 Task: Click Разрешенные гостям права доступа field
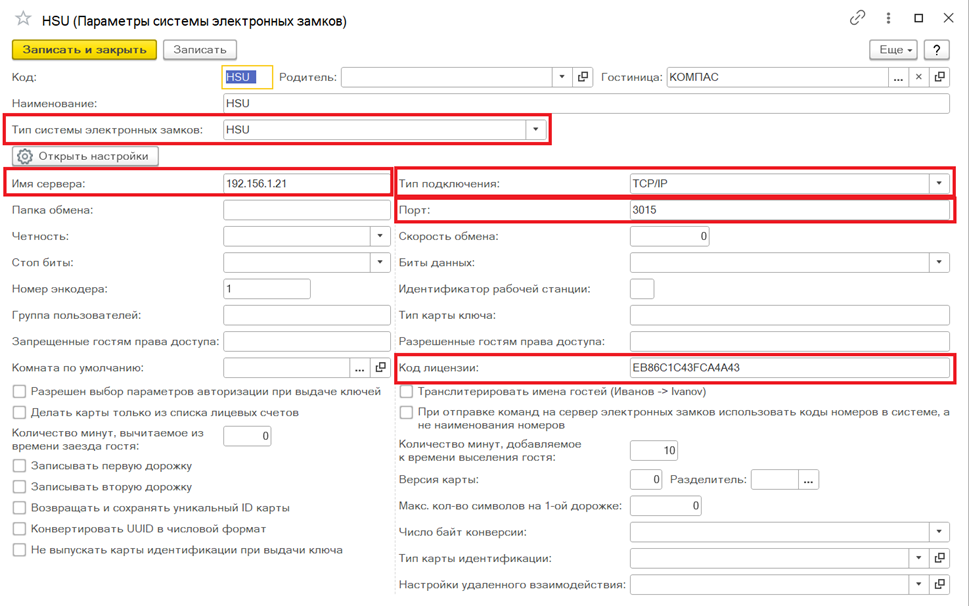coord(789,341)
